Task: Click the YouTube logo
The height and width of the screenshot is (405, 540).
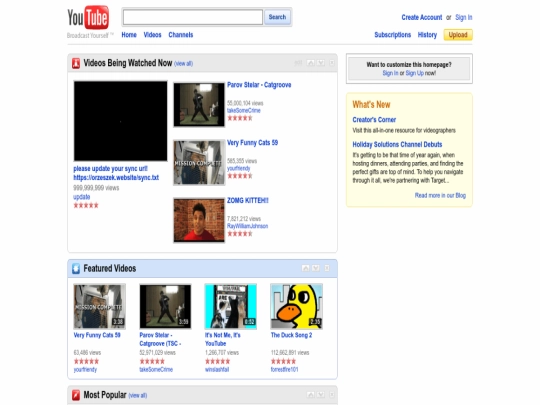Action: (x=88, y=17)
